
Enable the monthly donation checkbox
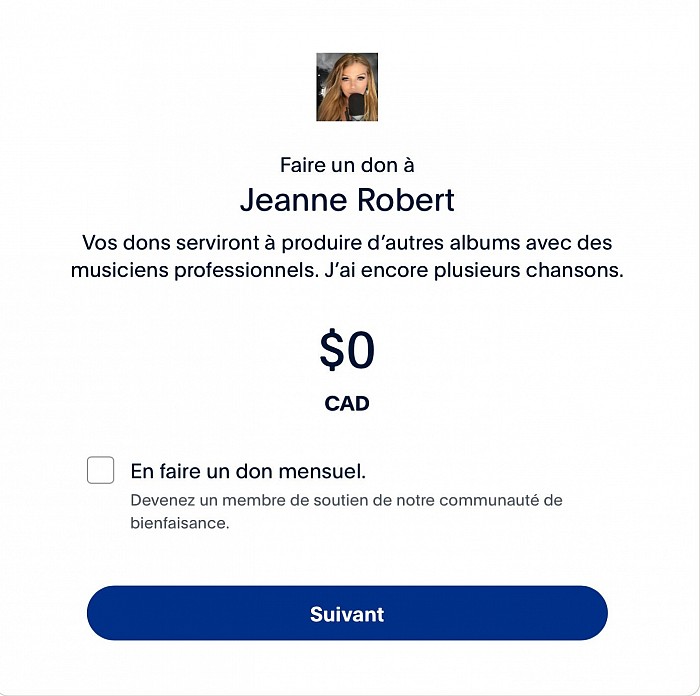coord(100,470)
